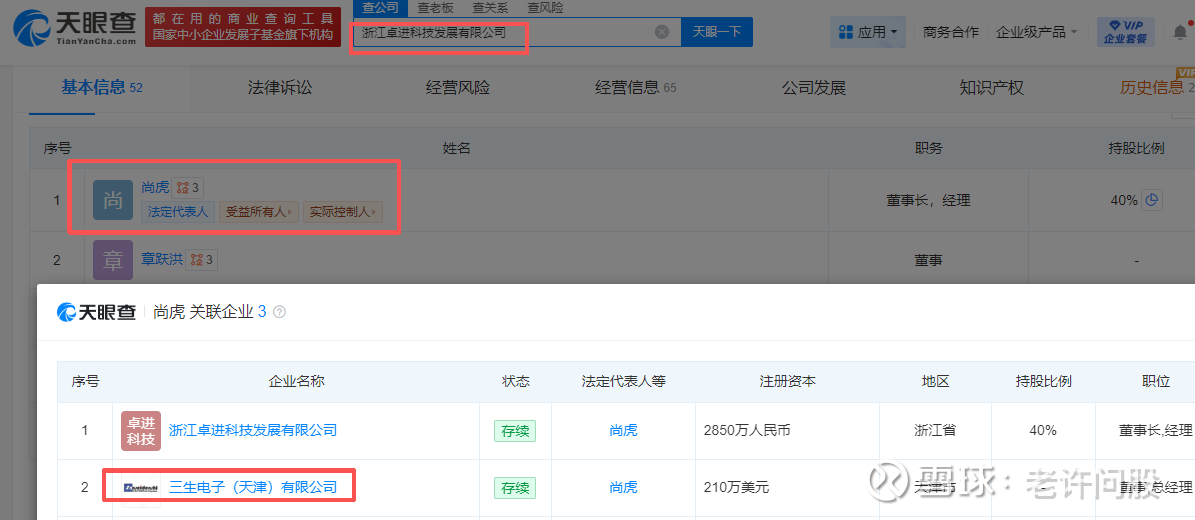This screenshot has height=520, width=1195.
Task: Click the 注册资本 column header
Action: pyautogui.click(x=787, y=380)
